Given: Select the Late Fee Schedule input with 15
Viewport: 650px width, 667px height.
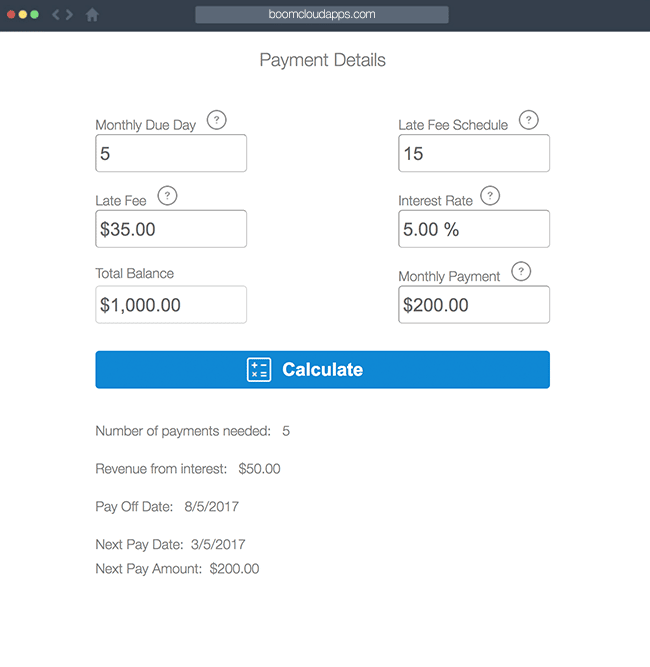Looking at the screenshot, I should 474,153.
